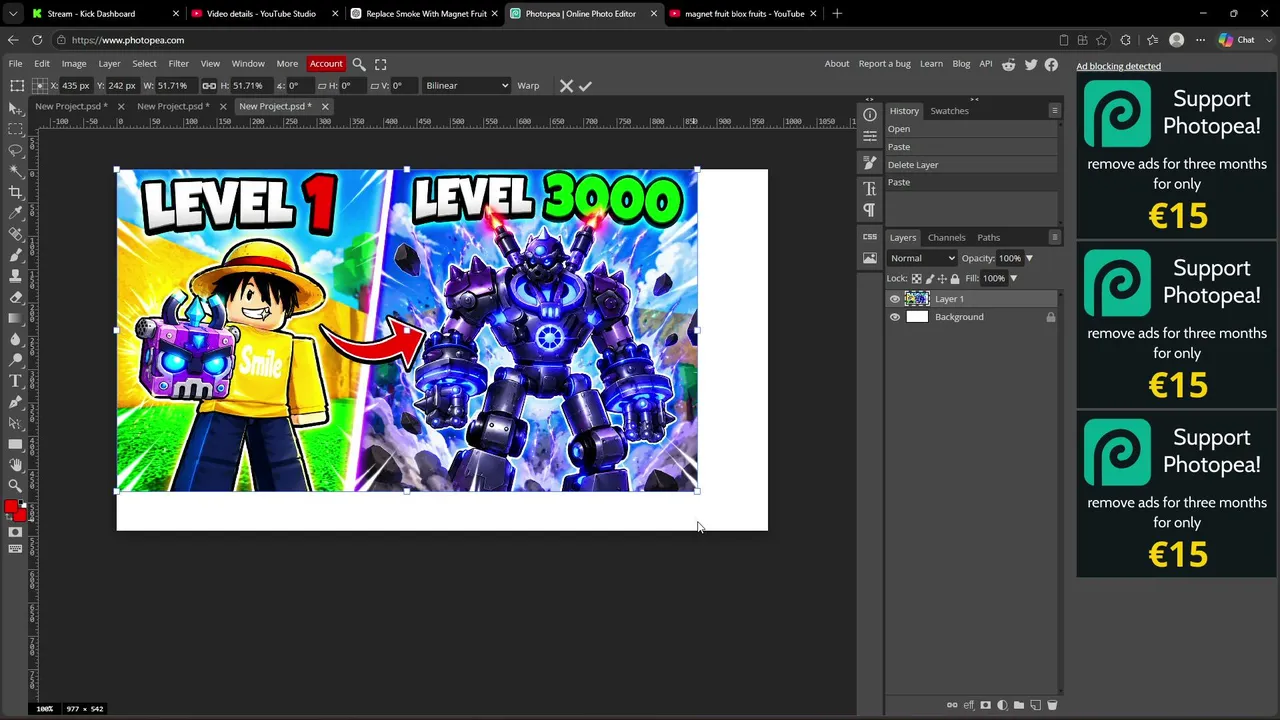Select the Hand tool
The height and width of the screenshot is (720, 1280).
pos(16,465)
